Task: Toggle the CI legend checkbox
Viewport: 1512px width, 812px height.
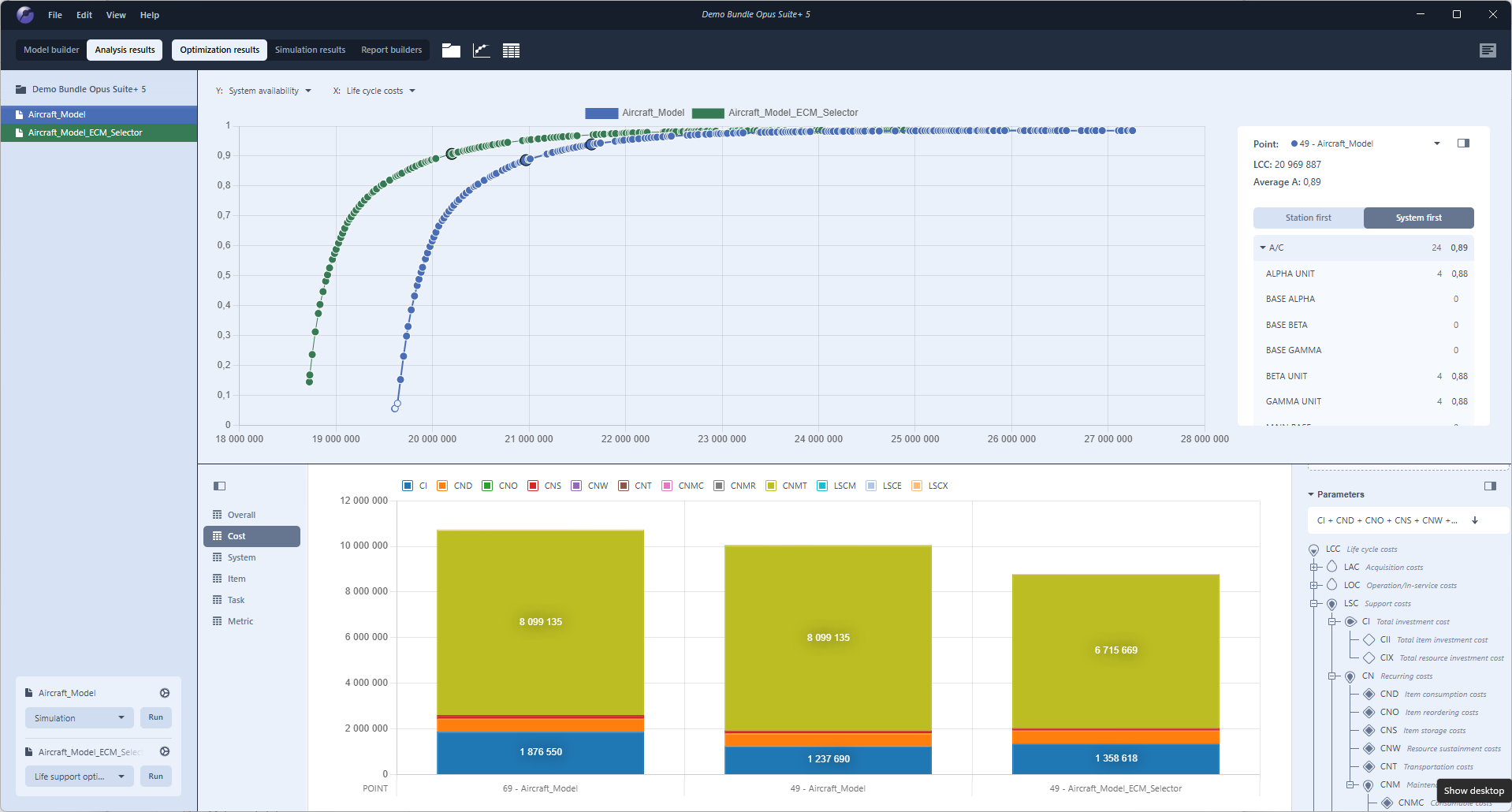Action: tap(408, 486)
